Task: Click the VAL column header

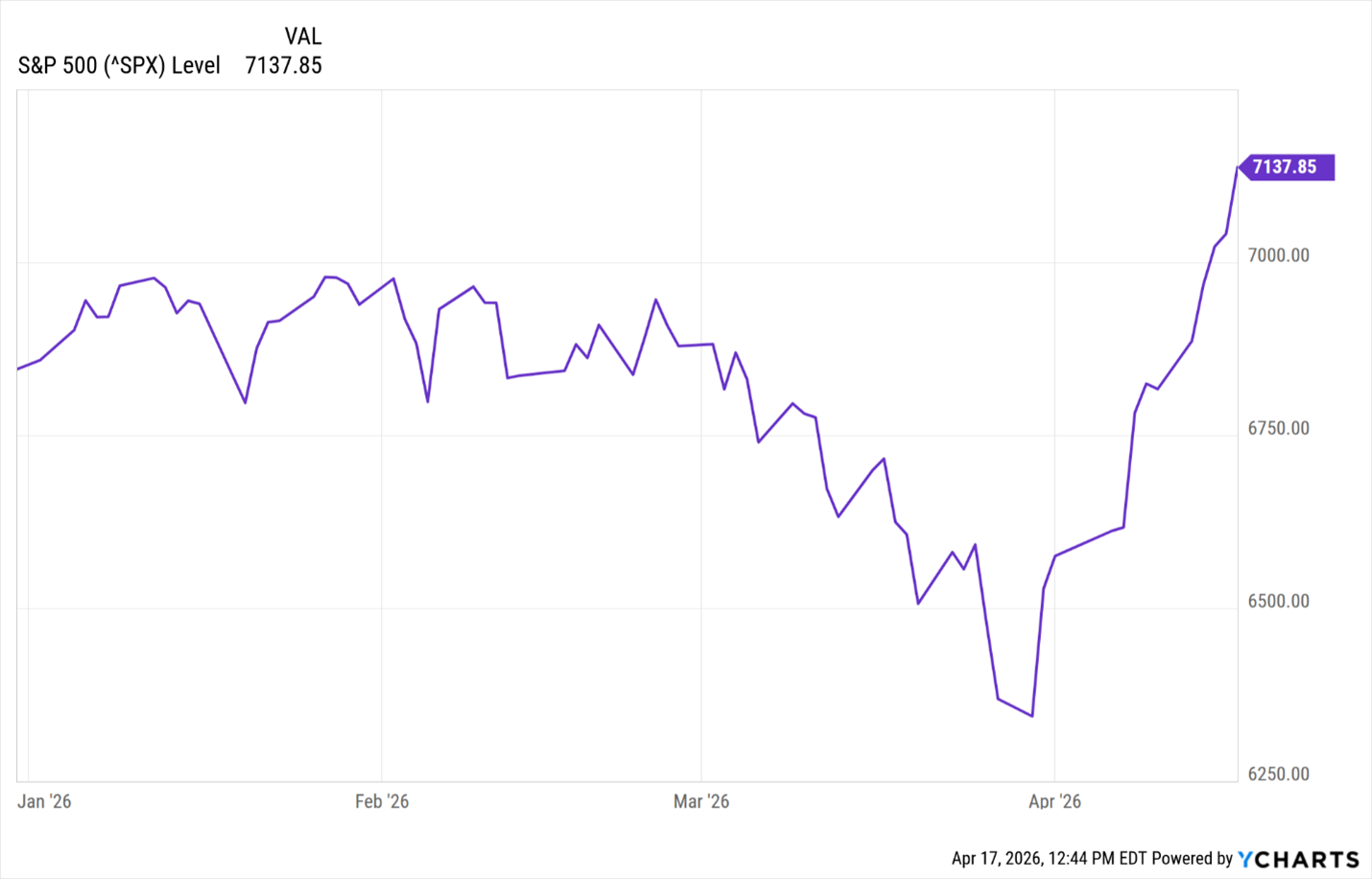Action: point(302,36)
